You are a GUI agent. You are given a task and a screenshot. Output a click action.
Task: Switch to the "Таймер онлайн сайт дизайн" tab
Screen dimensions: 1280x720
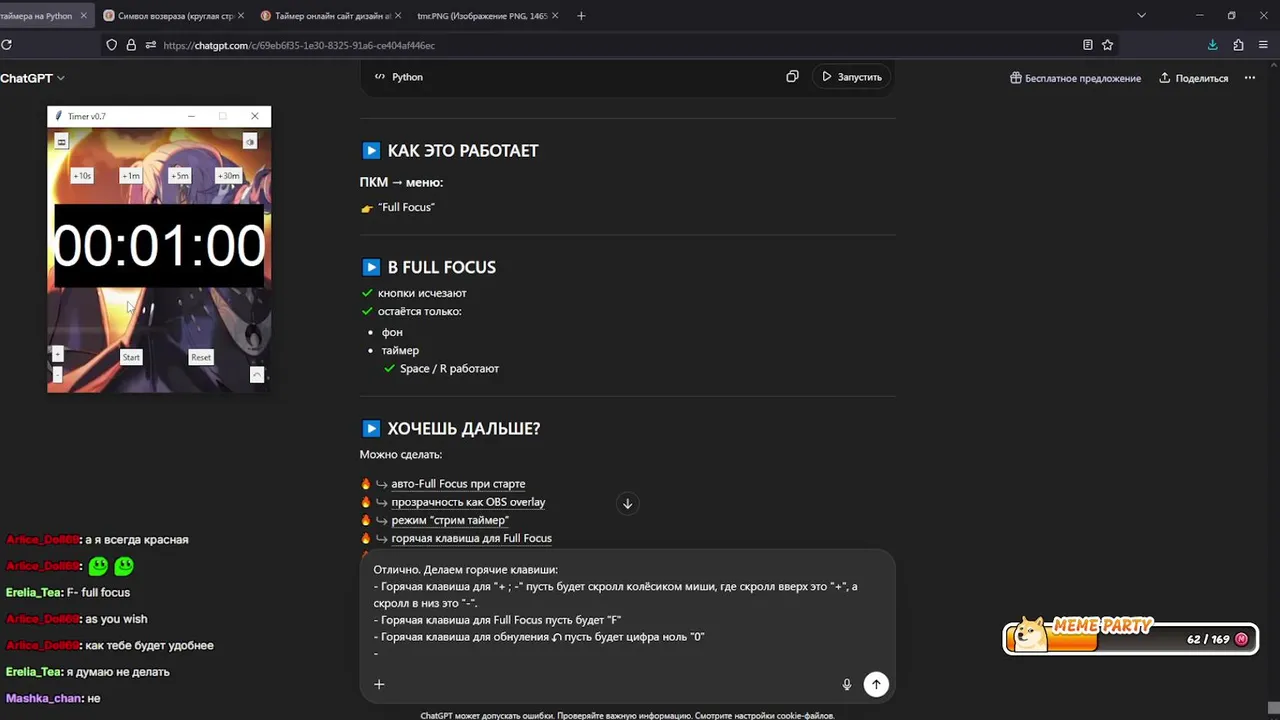click(330, 16)
